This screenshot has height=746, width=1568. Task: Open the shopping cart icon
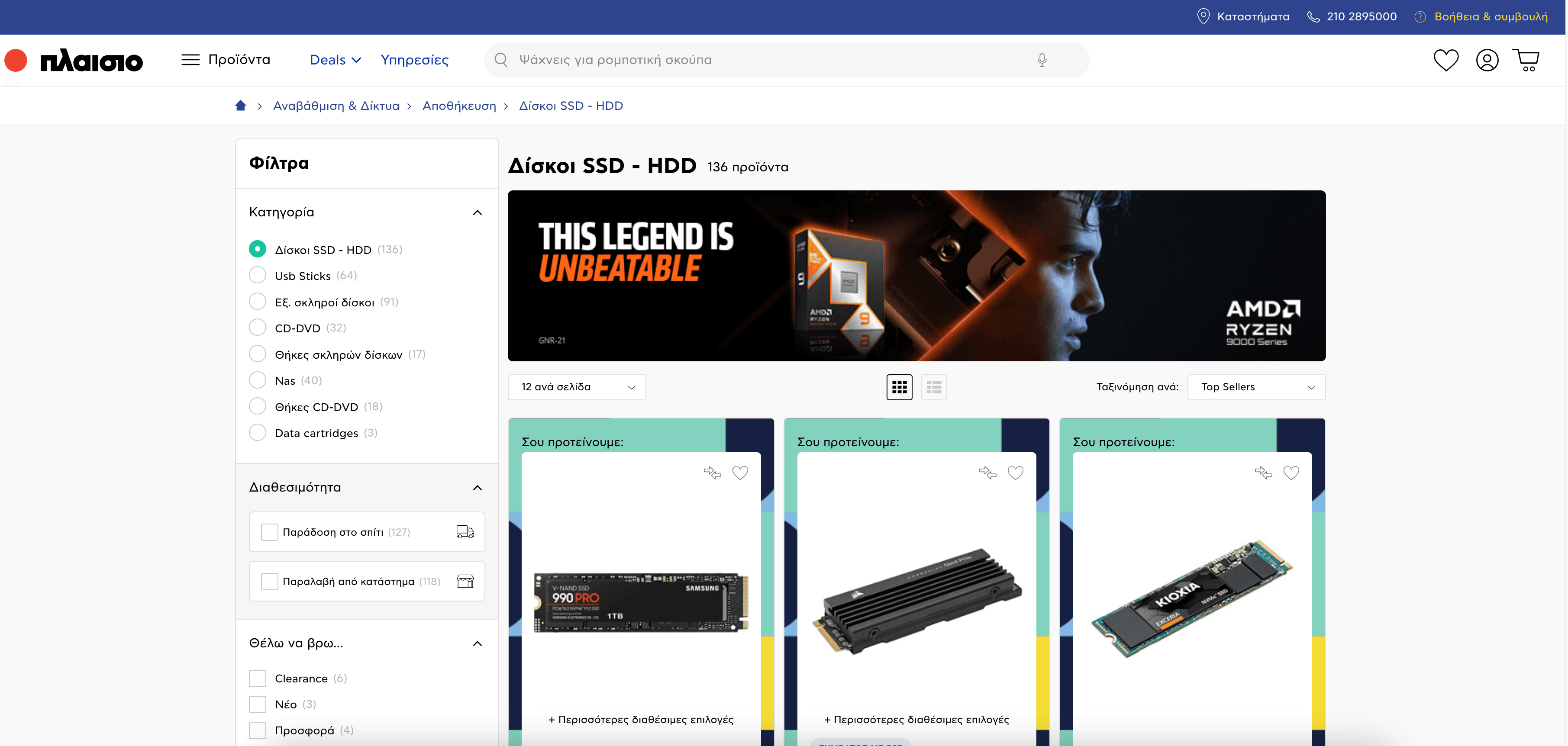click(1526, 60)
